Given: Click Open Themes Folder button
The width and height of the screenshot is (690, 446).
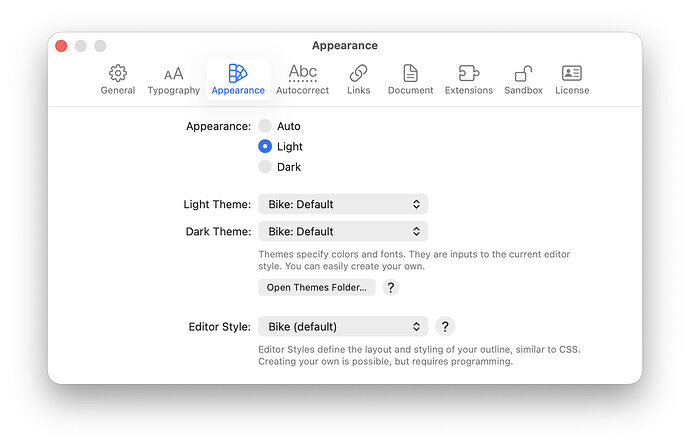Looking at the screenshot, I should point(317,287).
